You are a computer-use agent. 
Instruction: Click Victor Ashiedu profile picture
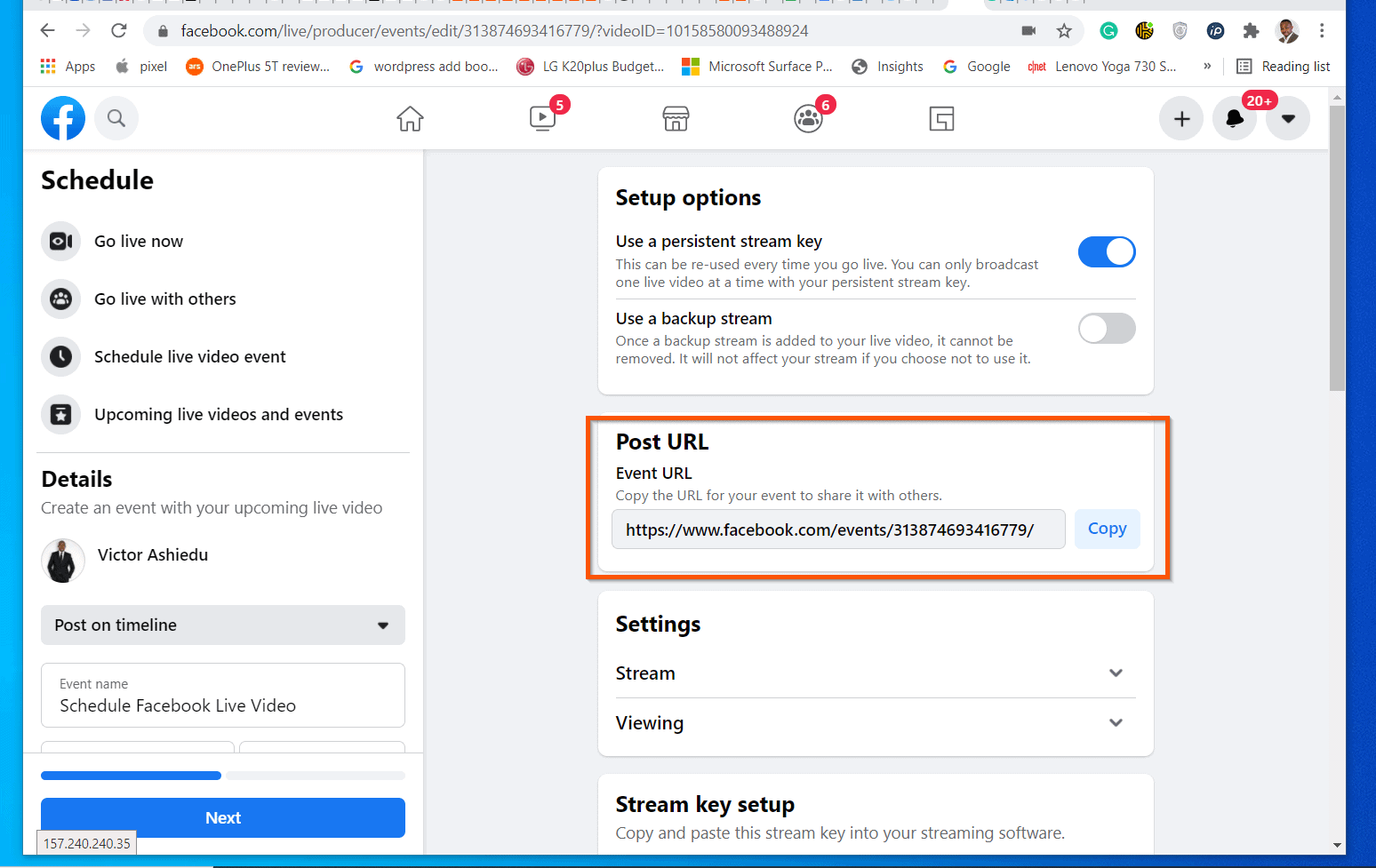pos(63,561)
